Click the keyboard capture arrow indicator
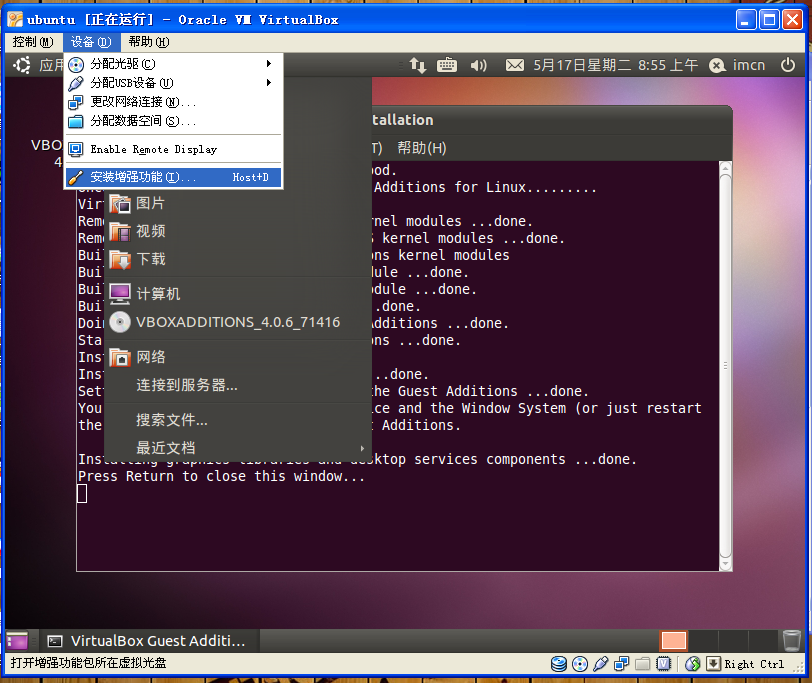The width and height of the screenshot is (812, 683). point(713,664)
